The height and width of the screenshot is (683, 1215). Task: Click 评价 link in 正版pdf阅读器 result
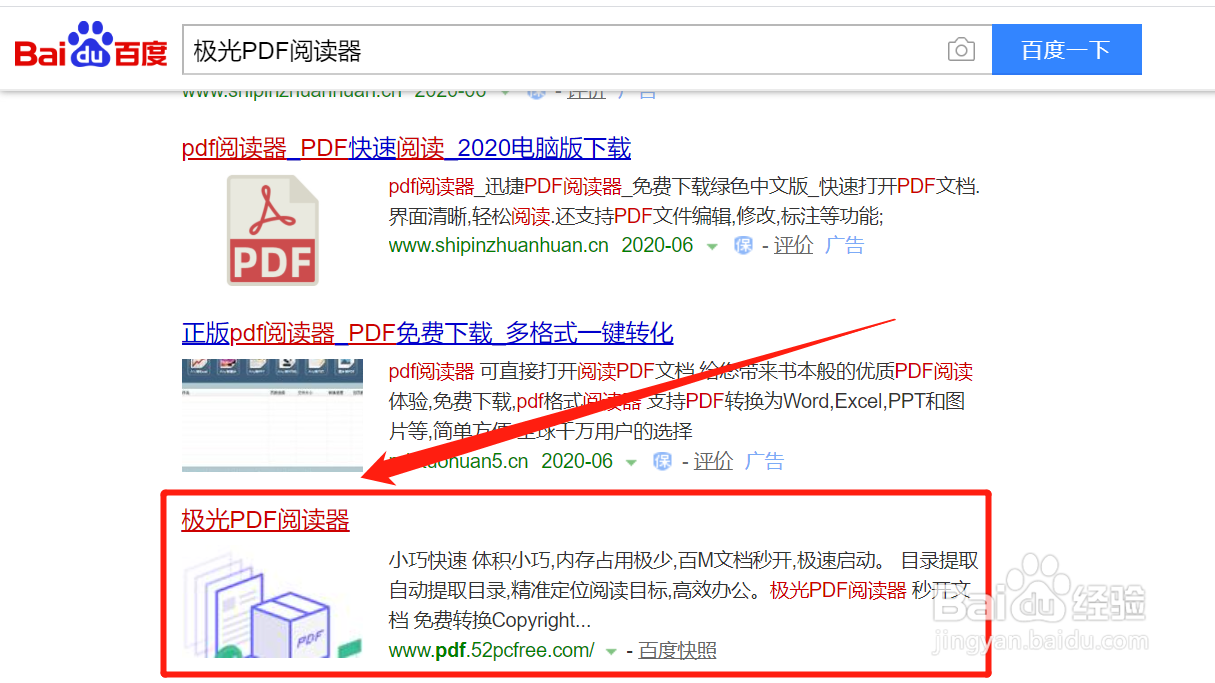tap(714, 461)
